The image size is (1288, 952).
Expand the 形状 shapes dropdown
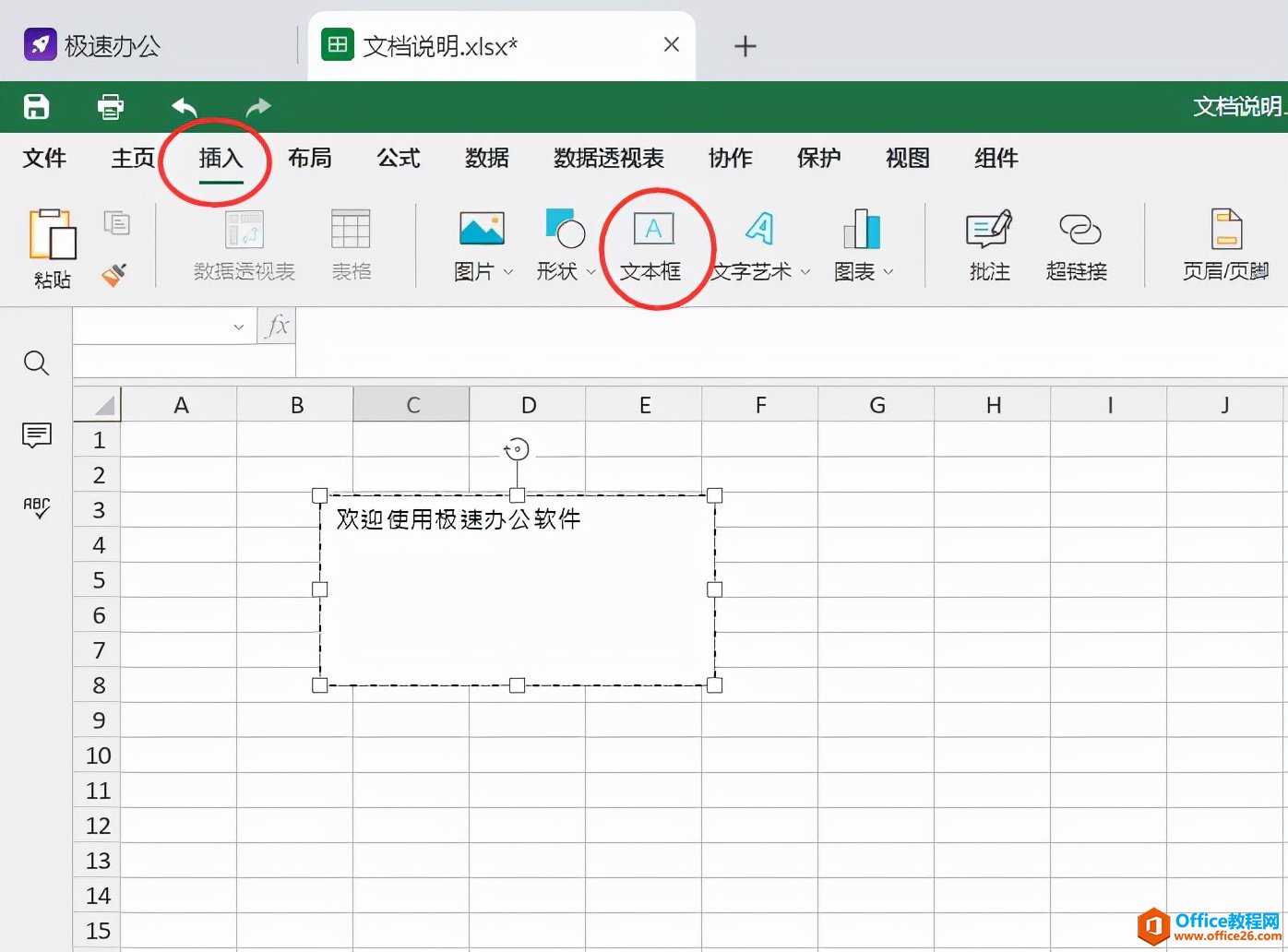[x=590, y=272]
